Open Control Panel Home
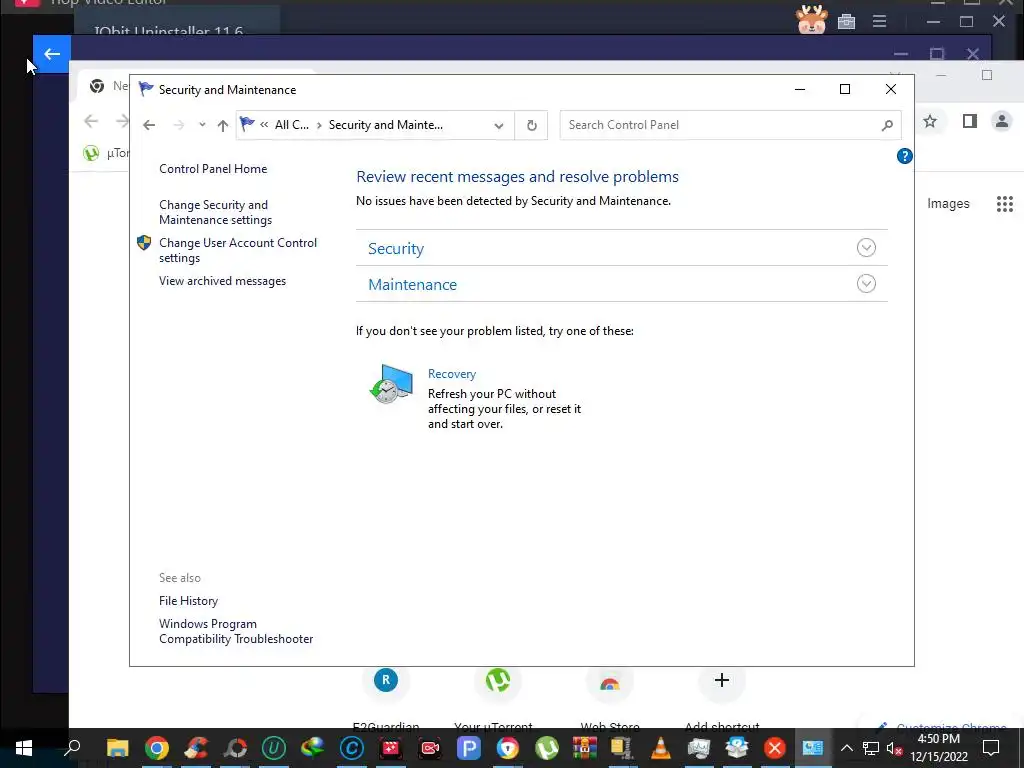 tap(213, 168)
